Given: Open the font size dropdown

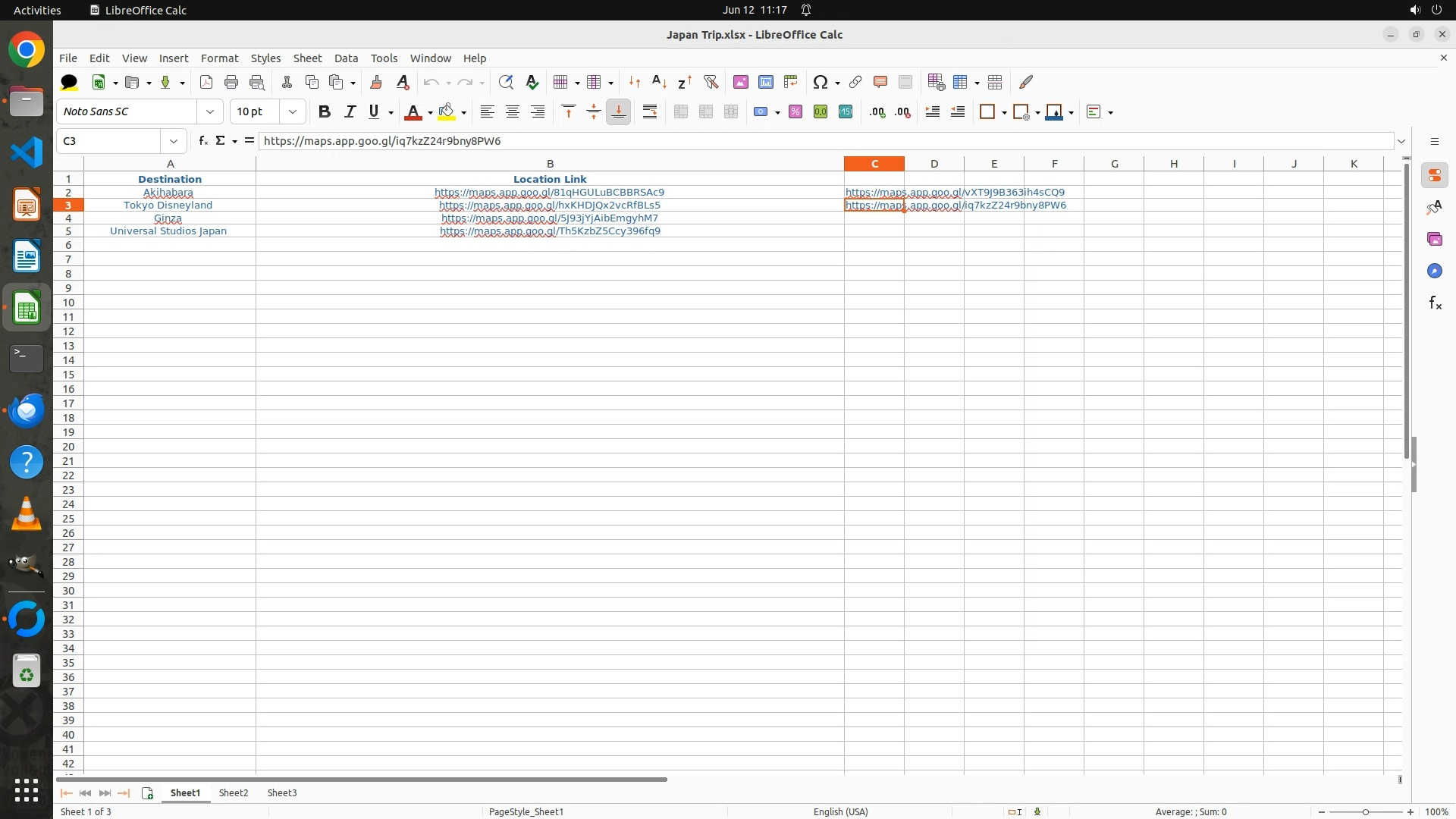Looking at the screenshot, I should tap(293, 111).
